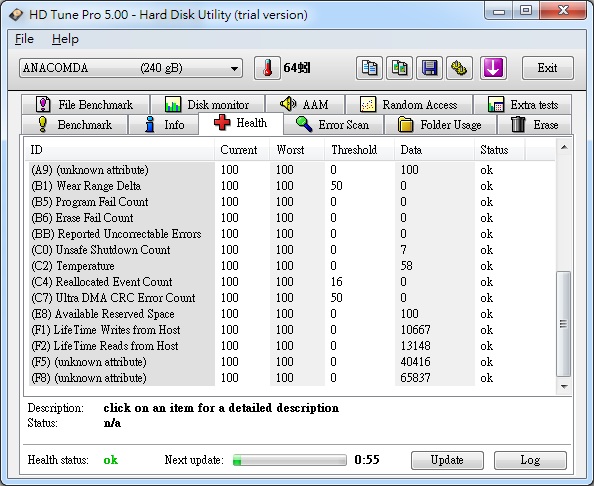Click the Next update progress bar
594x486 pixels.
coord(290,460)
